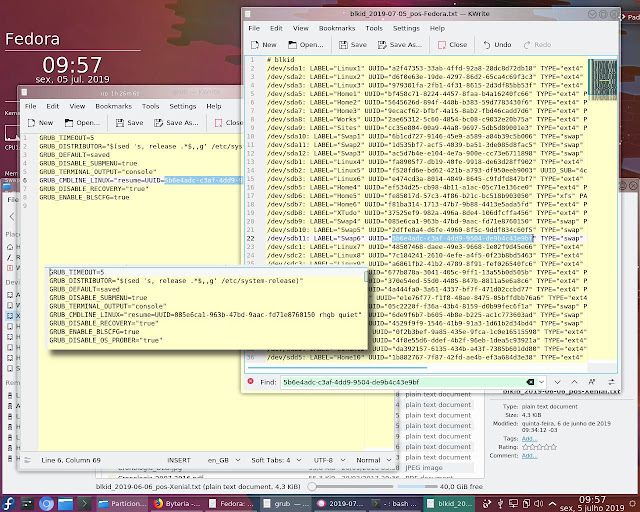Click line /dev/sda1 Linux1 in blkid
Image resolution: width=640 pixels, height=512 pixels.
[x=425, y=68]
